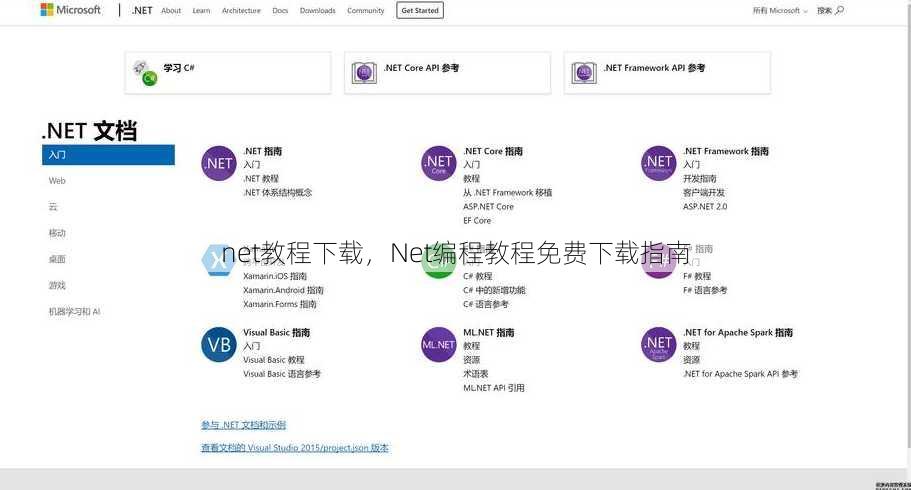This screenshot has height=490, width=911.
Task: Open the 术语表 link under ML.NET
Action: [x=475, y=374]
